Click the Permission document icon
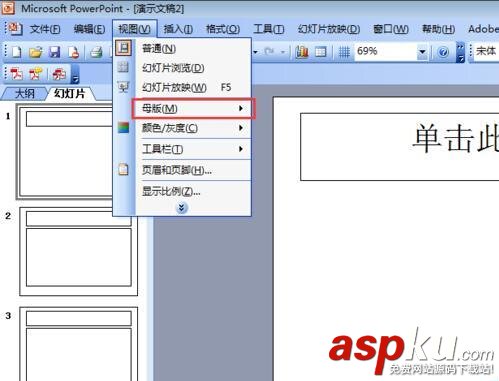Viewport: 499px width, 381px height. [74, 52]
